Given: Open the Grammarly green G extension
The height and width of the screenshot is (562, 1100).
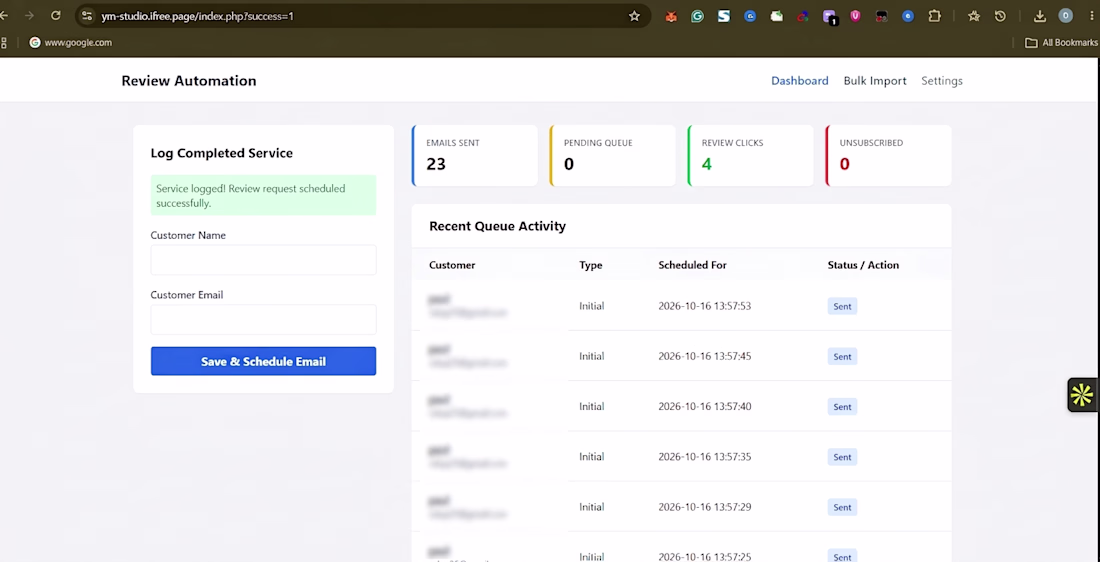Looking at the screenshot, I should [x=697, y=16].
